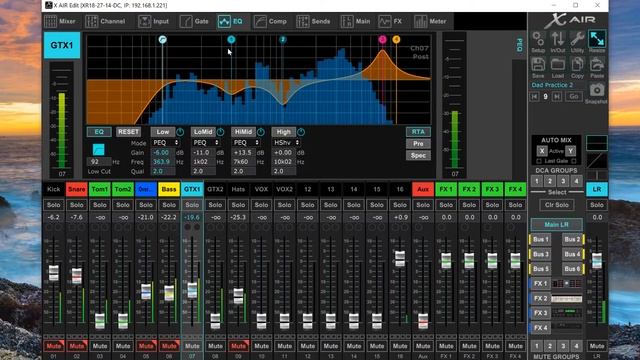640x360 pixels.
Task: Select EQ band 2 handle on graph
Action: coord(282,39)
